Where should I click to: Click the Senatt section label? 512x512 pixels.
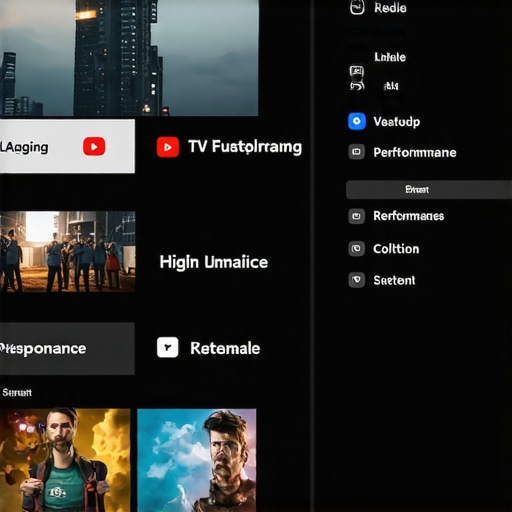coord(17,392)
